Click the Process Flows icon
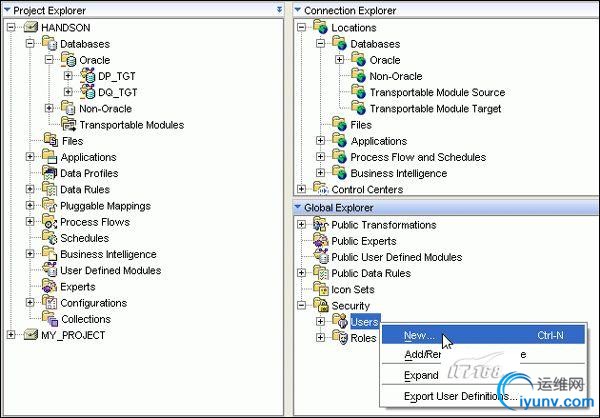The width and height of the screenshot is (600, 418). point(49,221)
